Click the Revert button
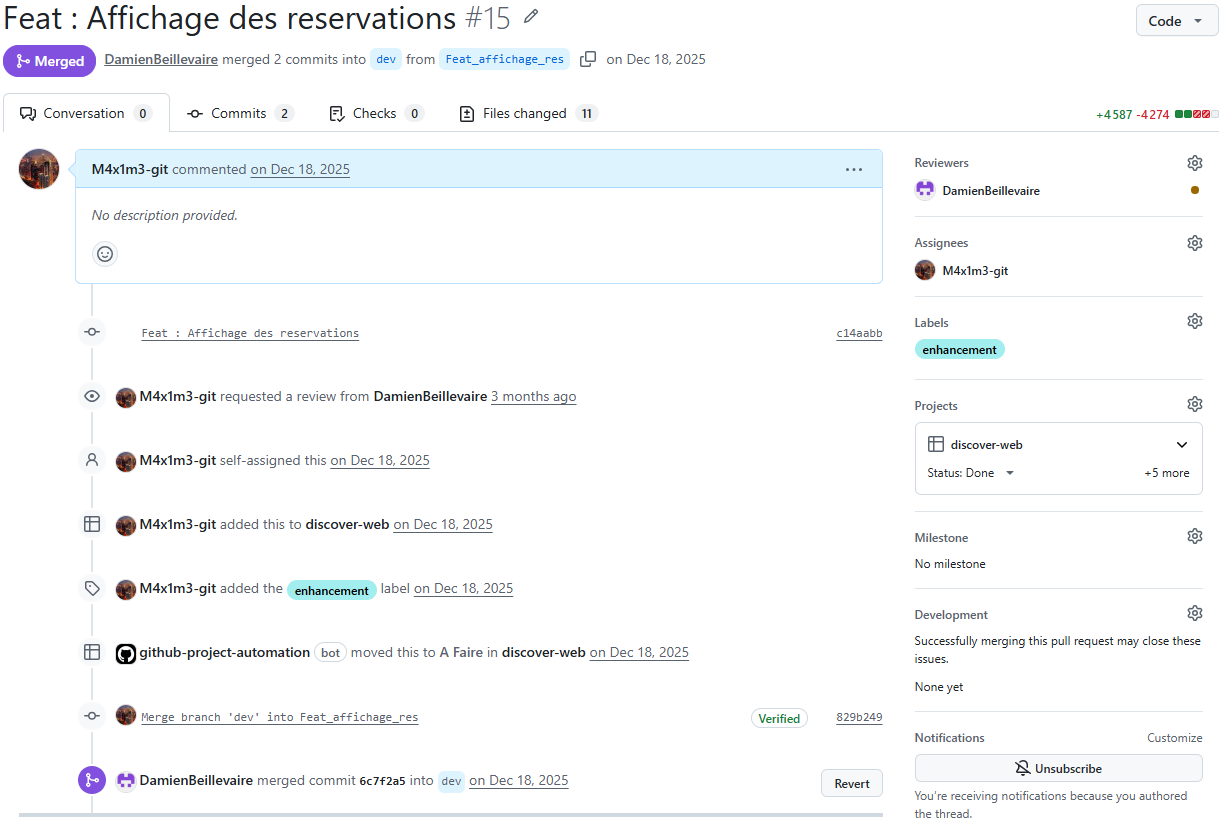This screenshot has height=822, width=1220. (x=851, y=783)
